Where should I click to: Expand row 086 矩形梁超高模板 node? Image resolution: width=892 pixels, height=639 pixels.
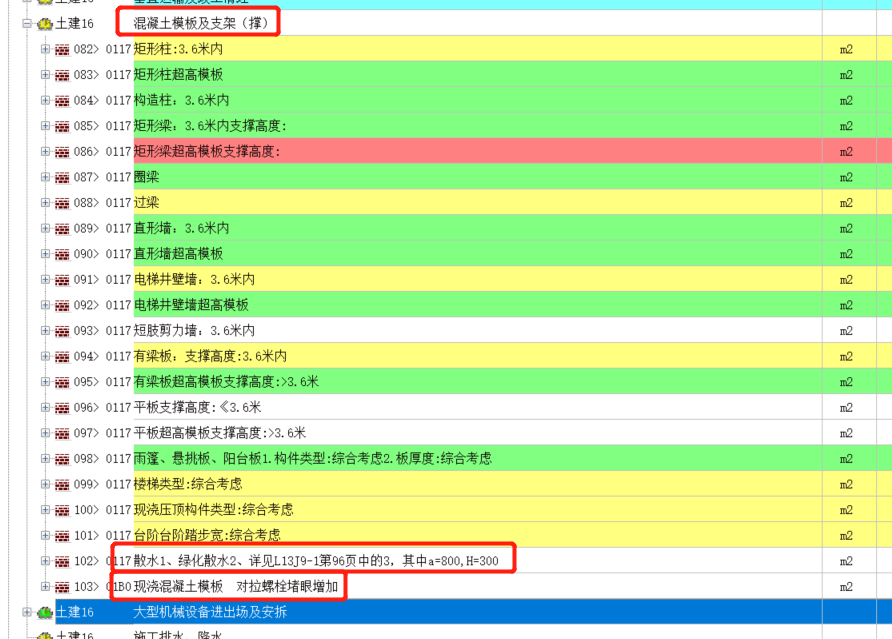[46, 151]
